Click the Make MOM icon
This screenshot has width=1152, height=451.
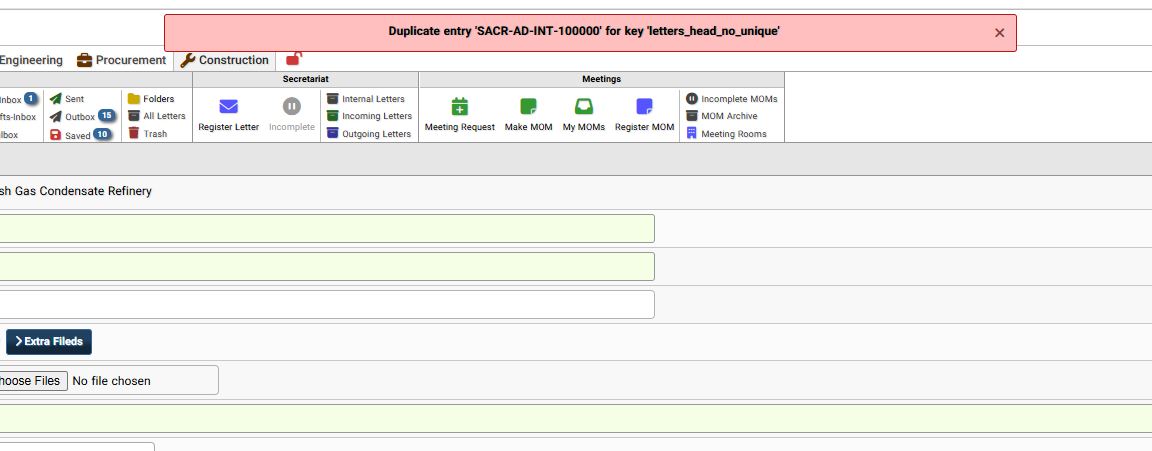(x=528, y=107)
